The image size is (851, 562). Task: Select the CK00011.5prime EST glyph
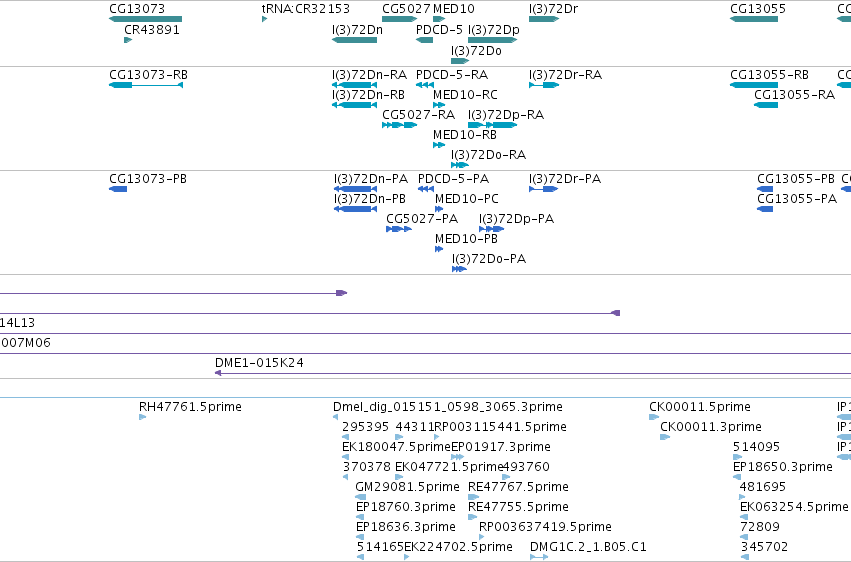(x=654, y=417)
